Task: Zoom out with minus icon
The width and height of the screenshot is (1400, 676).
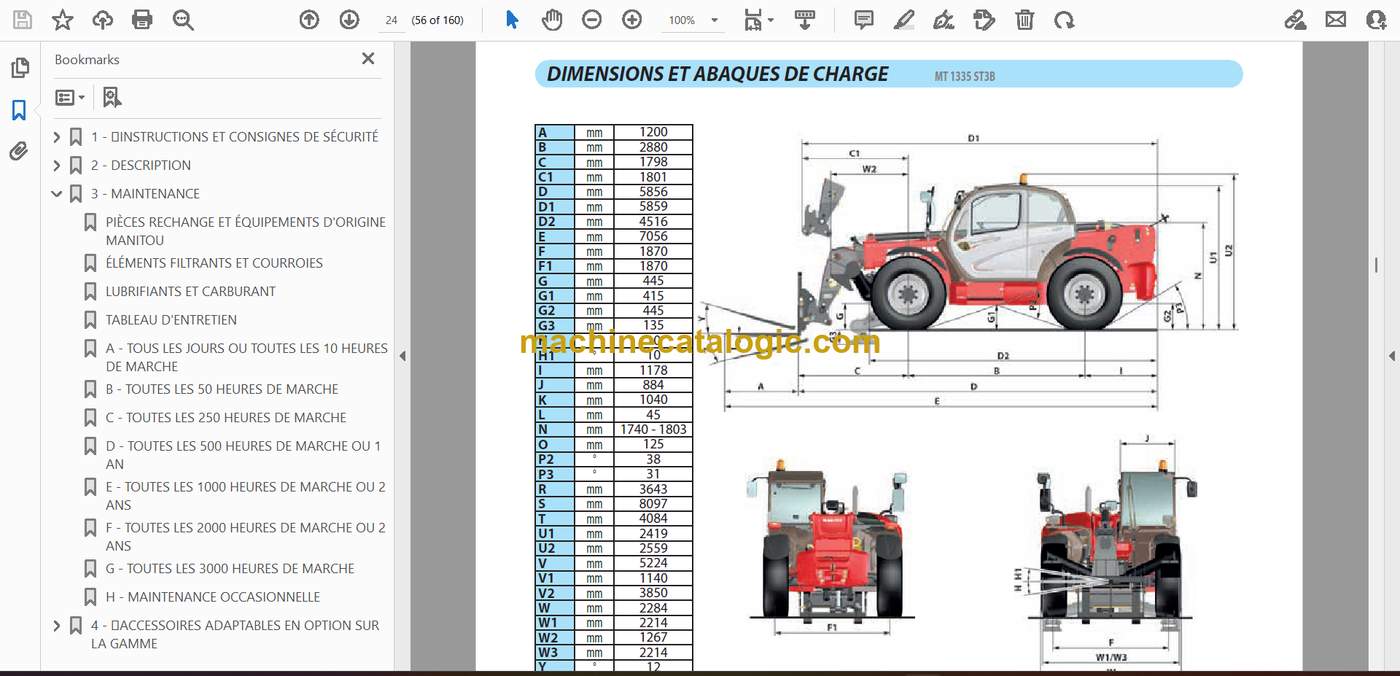Action: coord(592,19)
